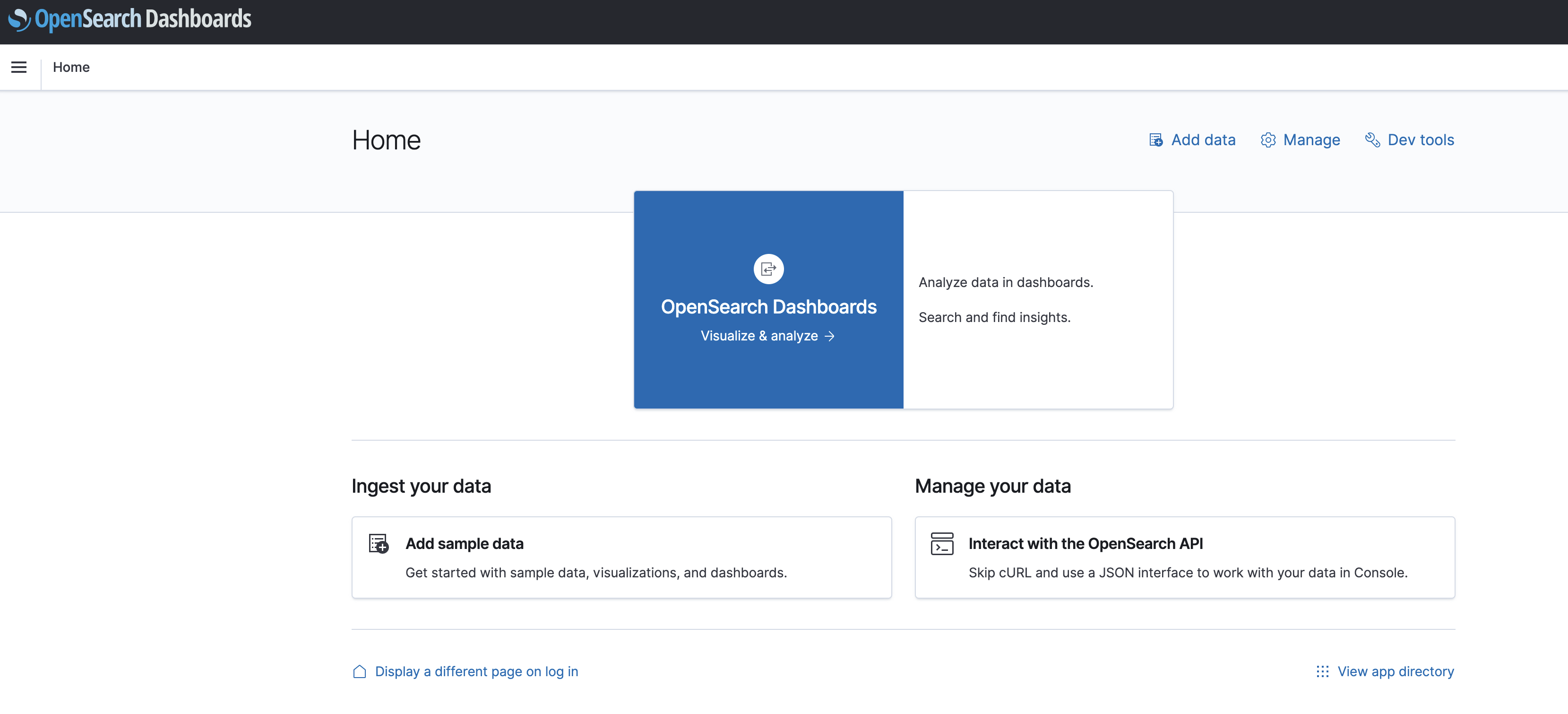Open Add sample data card title
1568x714 pixels.
[465, 543]
